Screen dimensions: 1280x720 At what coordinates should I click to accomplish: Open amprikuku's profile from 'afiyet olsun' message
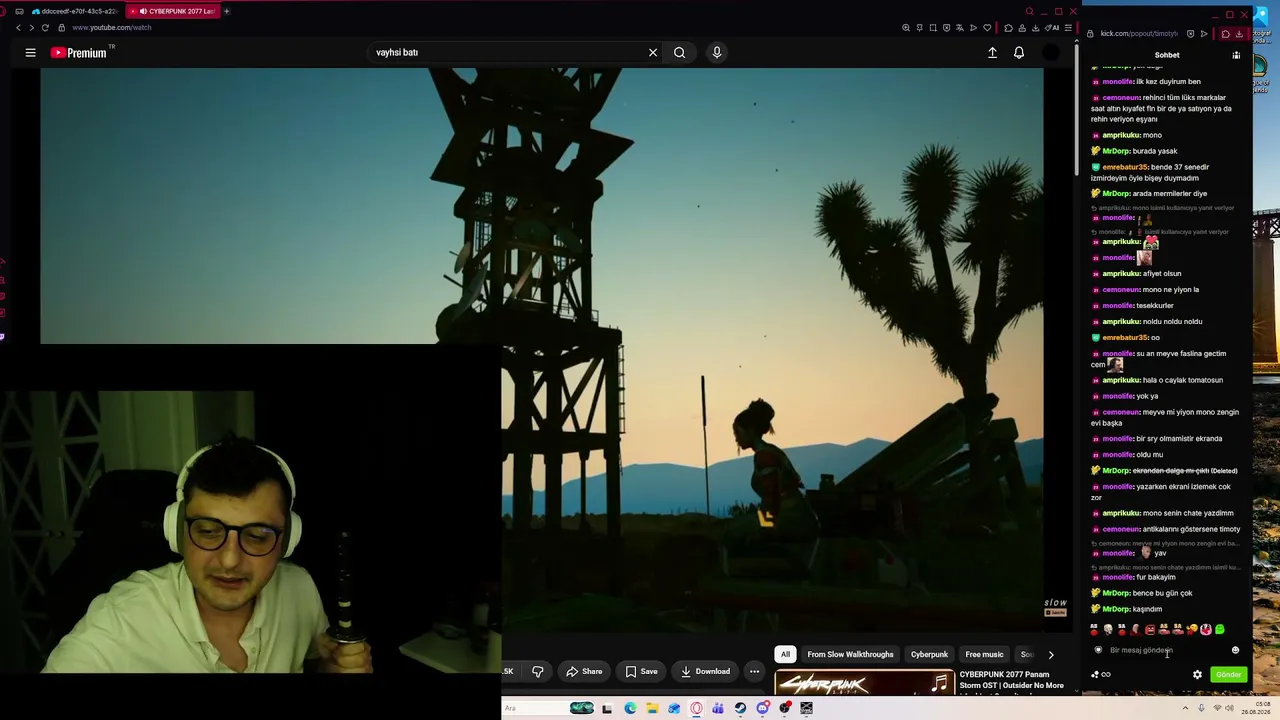click(1121, 274)
